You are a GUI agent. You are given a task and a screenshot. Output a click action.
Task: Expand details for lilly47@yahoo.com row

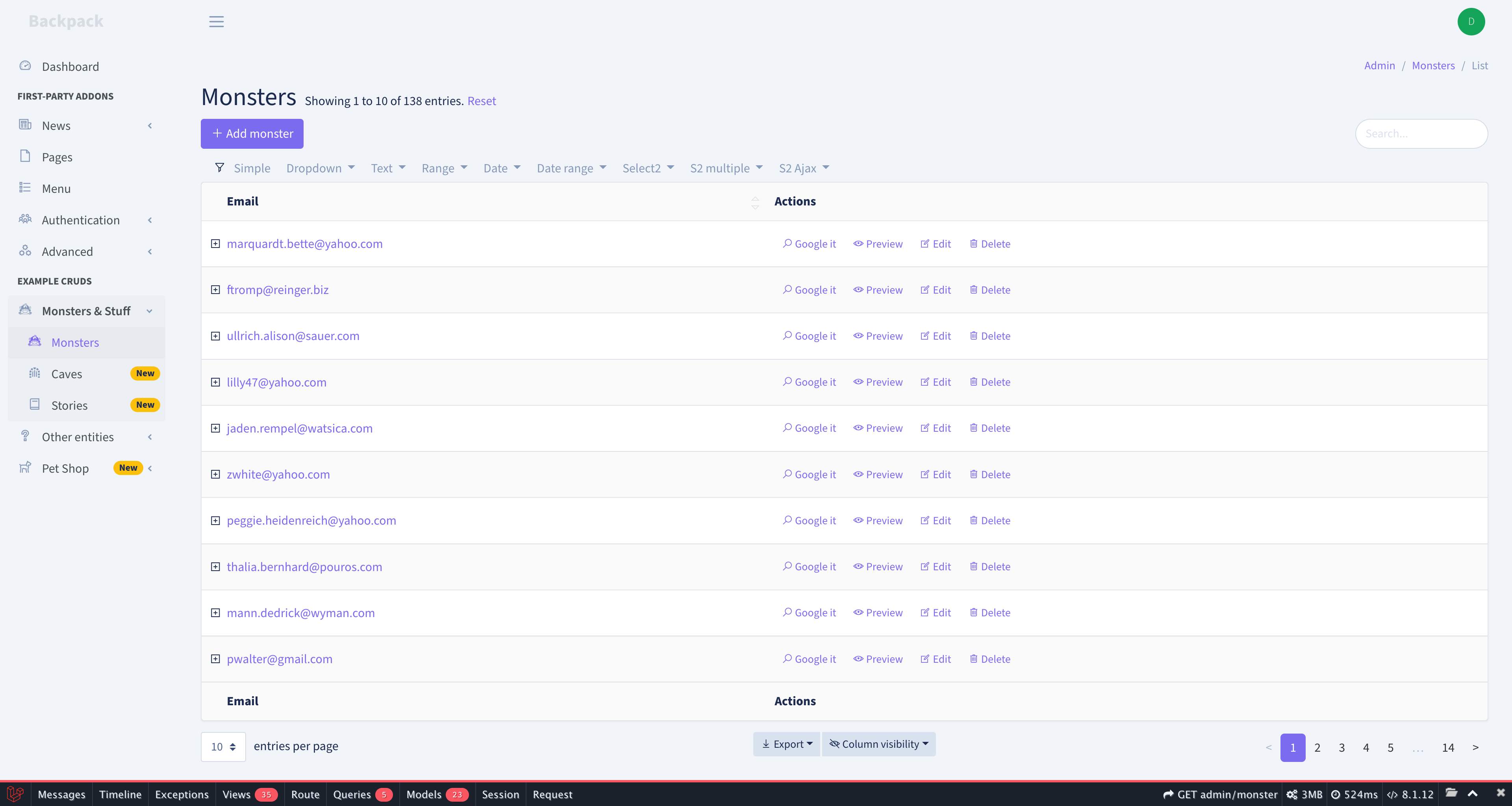click(215, 382)
